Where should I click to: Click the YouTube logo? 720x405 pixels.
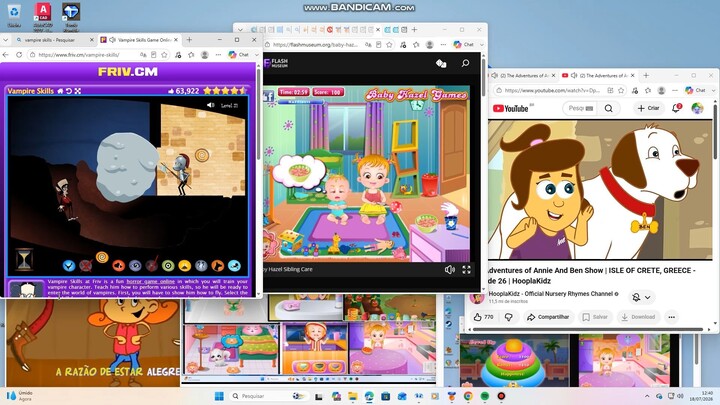[511, 108]
